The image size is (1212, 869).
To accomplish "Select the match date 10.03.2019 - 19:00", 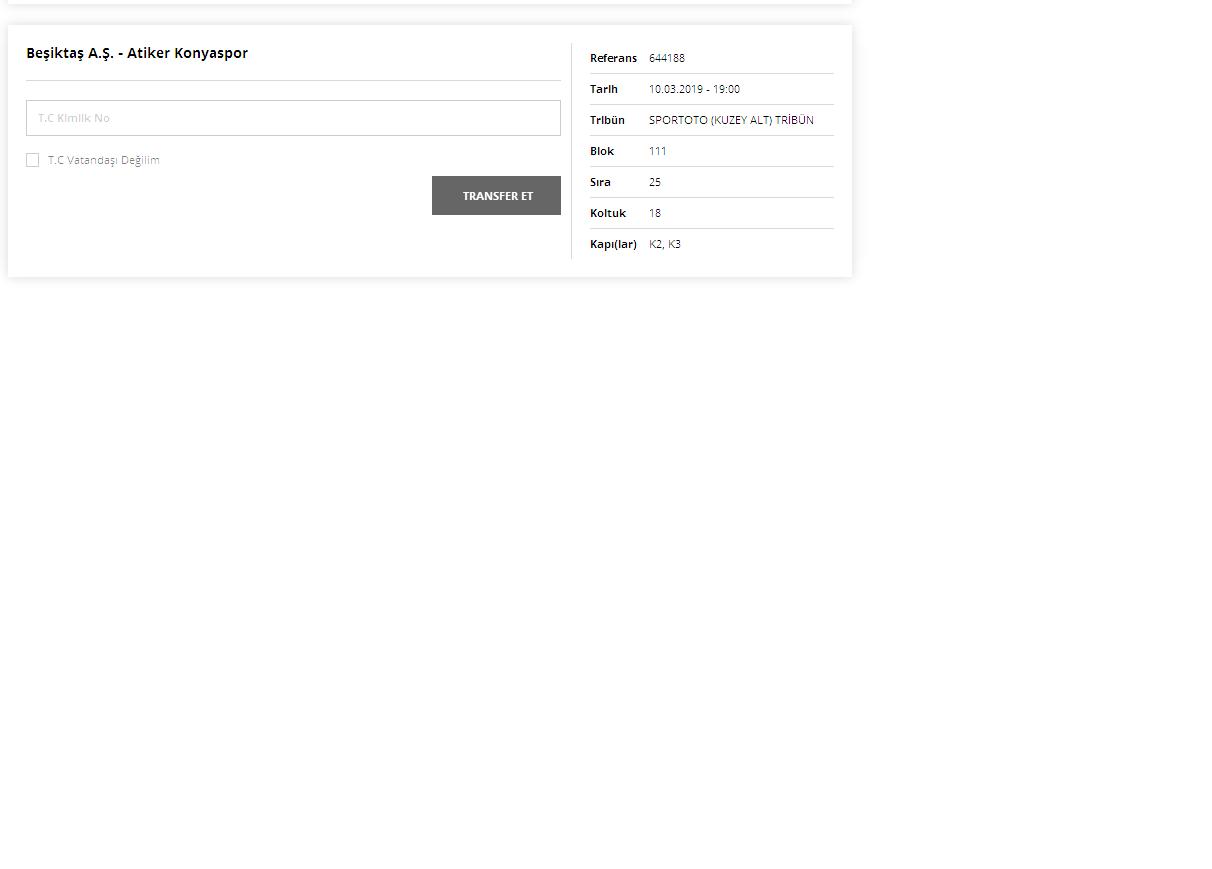I will click(694, 89).
